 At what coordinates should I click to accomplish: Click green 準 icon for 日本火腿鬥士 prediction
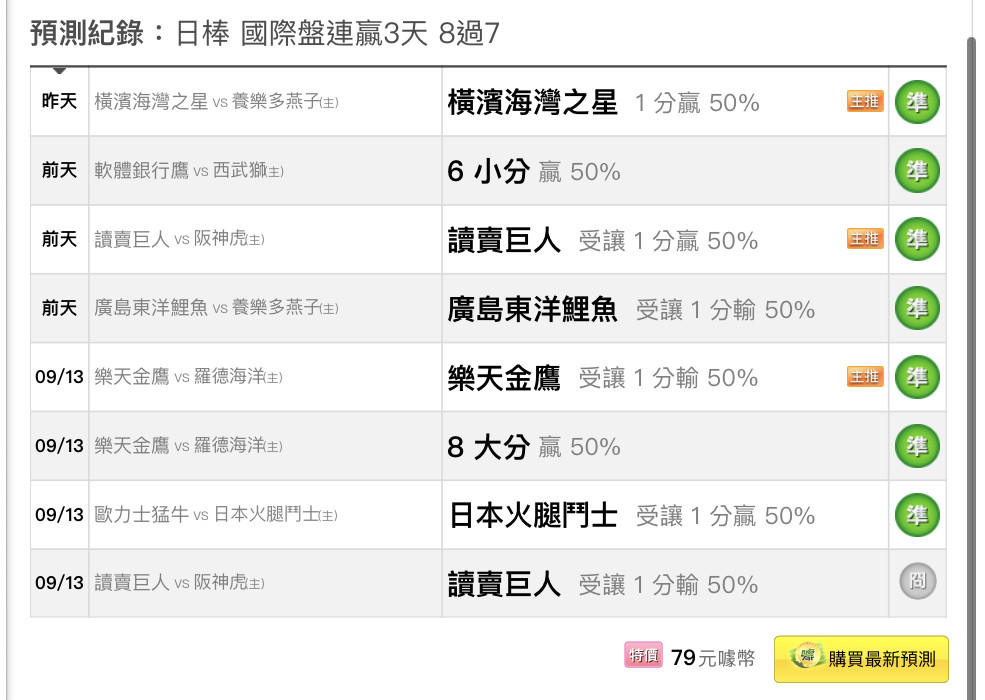(917, 515)
